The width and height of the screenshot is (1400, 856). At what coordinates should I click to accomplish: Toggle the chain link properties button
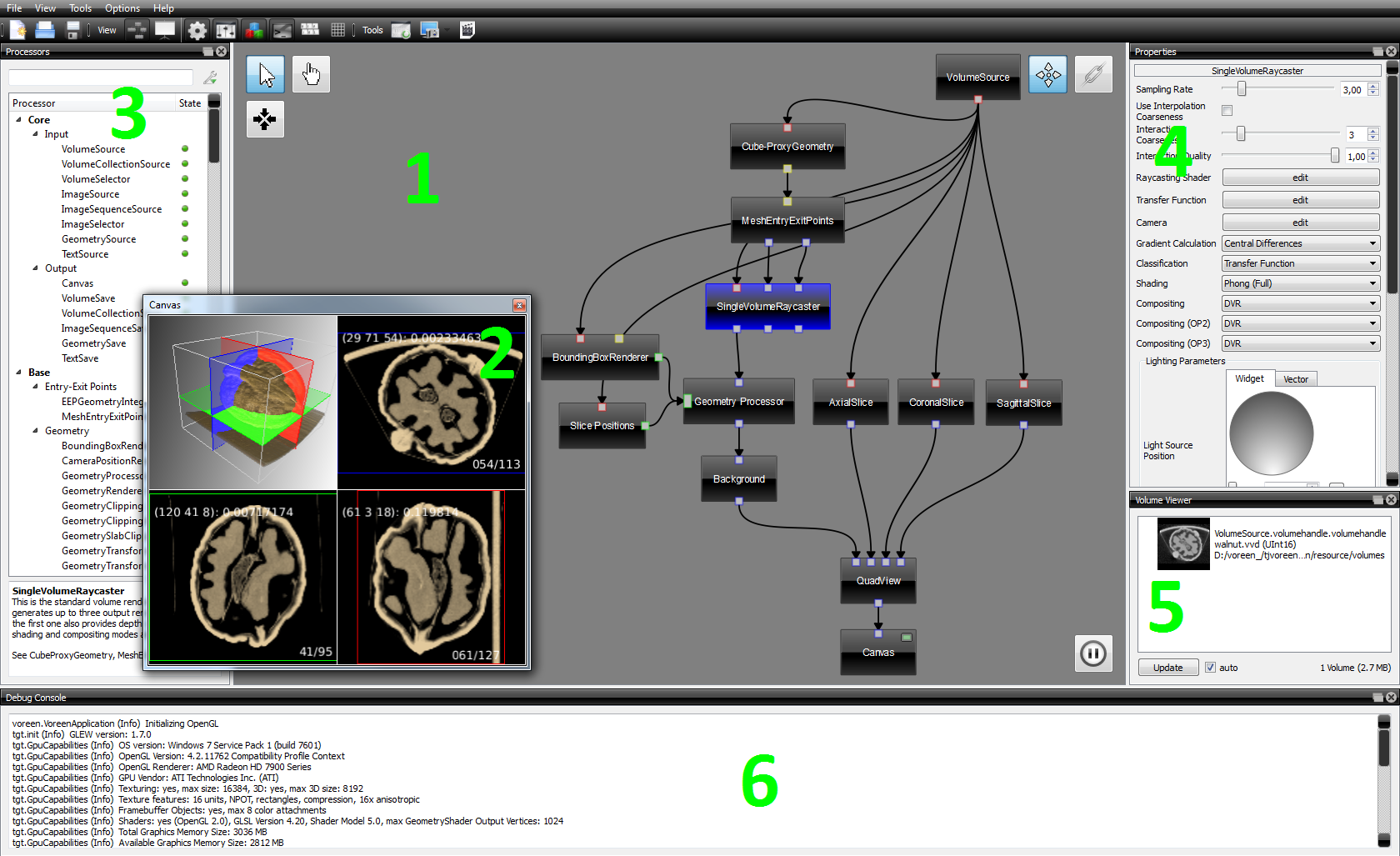click(x=1092, y=75)
